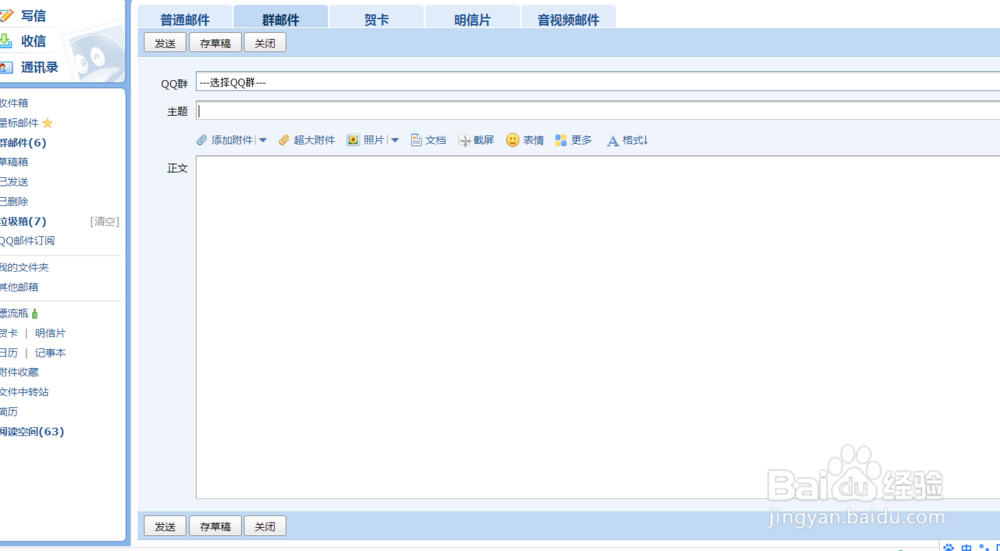The image size is (1000, 551).
Task: Click the [清空] empty junk link
Action: point(105,221)
